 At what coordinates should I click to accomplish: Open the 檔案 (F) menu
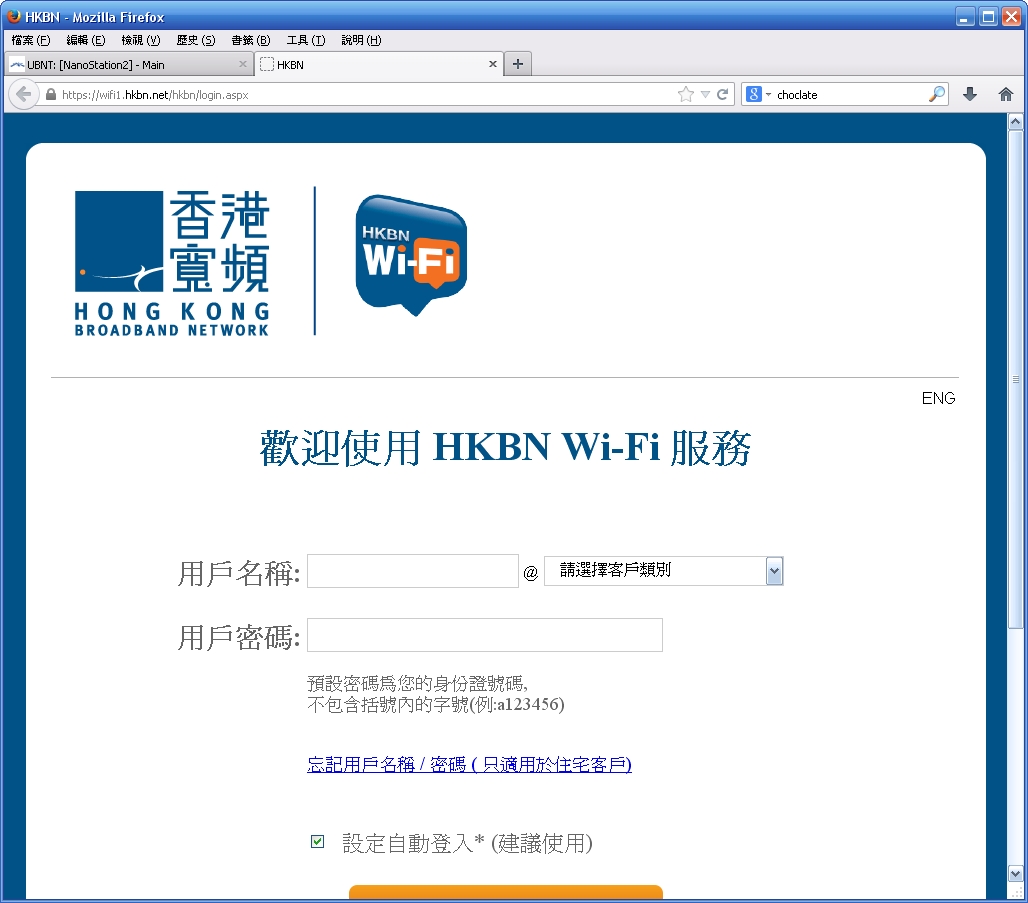point(31,40)
